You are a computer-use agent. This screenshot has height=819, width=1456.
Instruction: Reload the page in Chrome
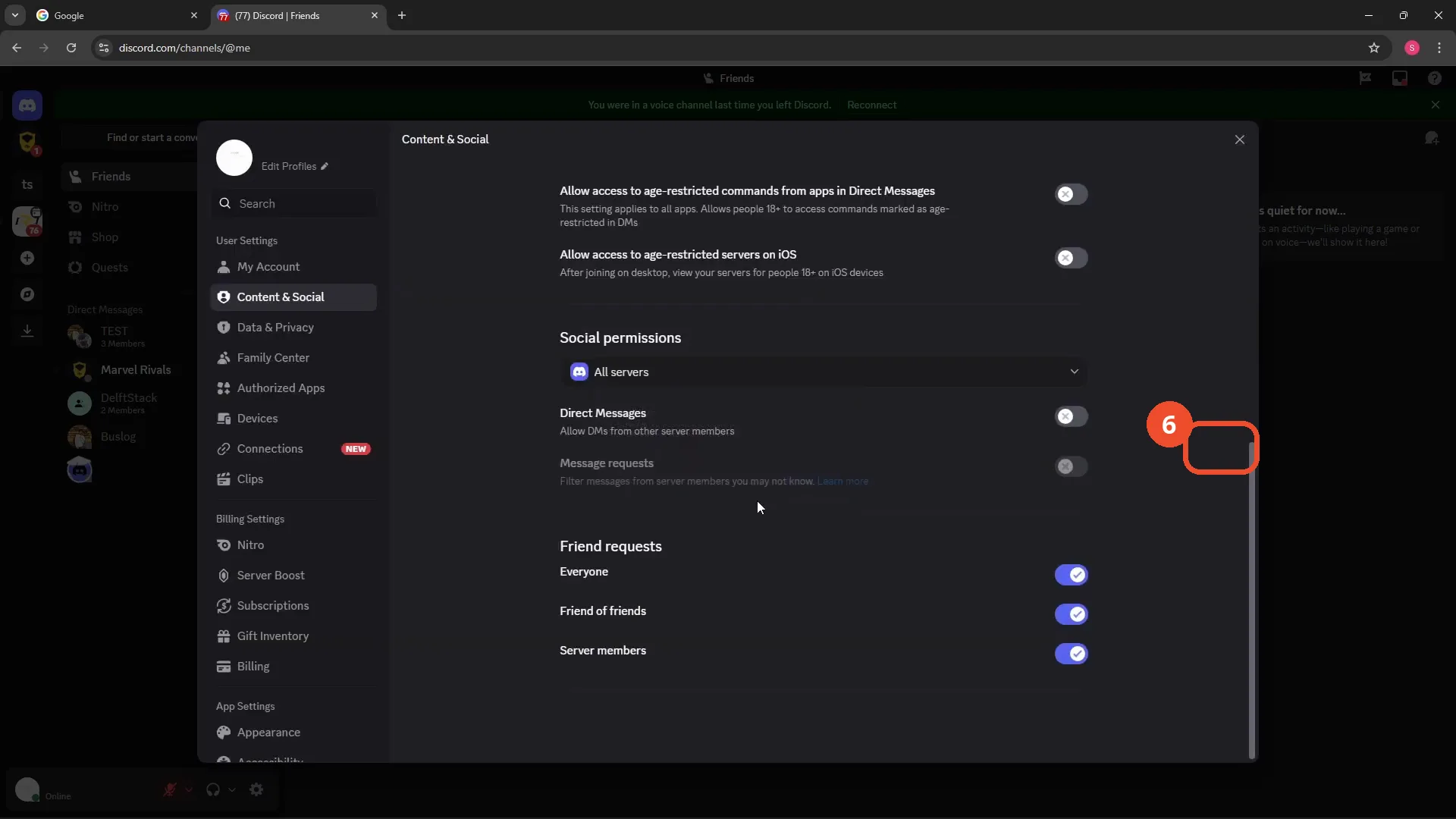(71, 48)
